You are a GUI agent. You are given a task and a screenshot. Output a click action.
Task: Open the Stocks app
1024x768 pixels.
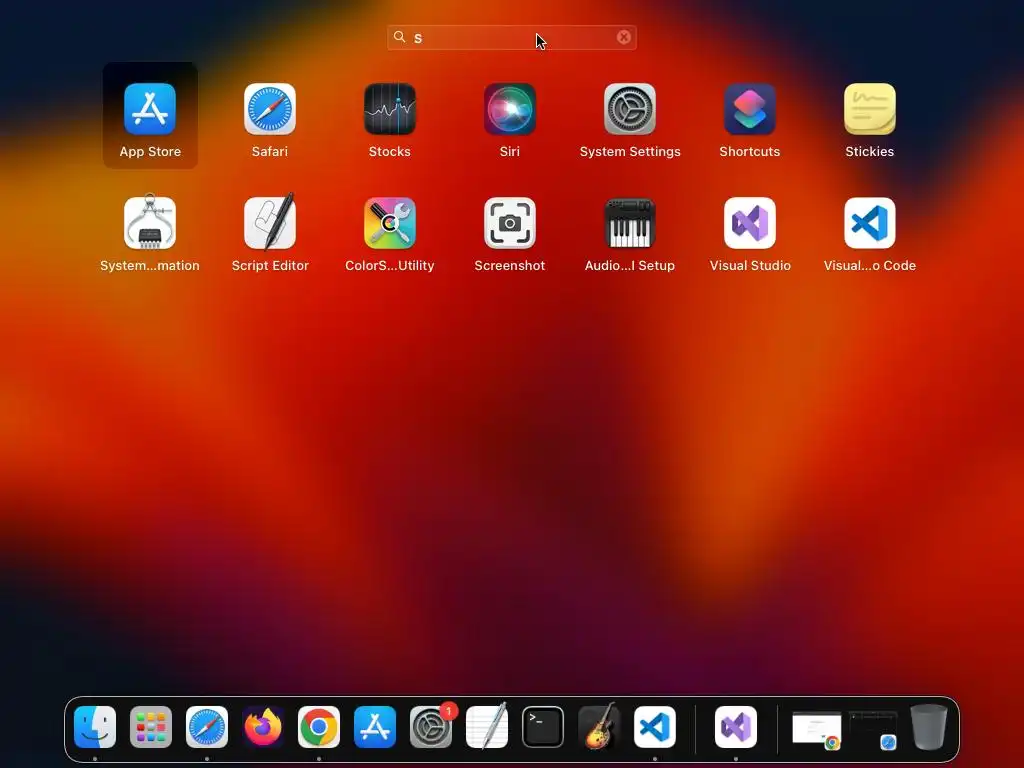coord(390,109)
